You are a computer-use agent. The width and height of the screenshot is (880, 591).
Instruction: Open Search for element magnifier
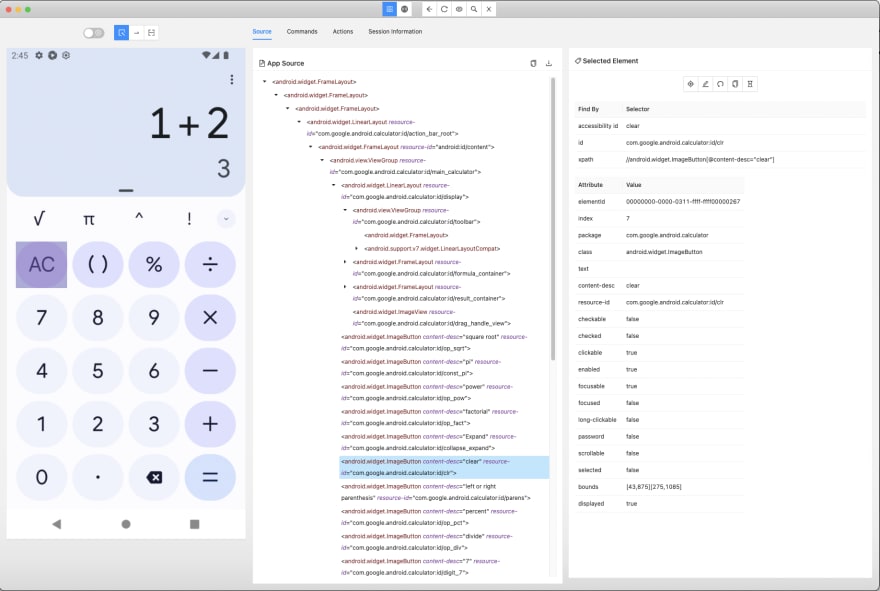(x=474, y=9)
